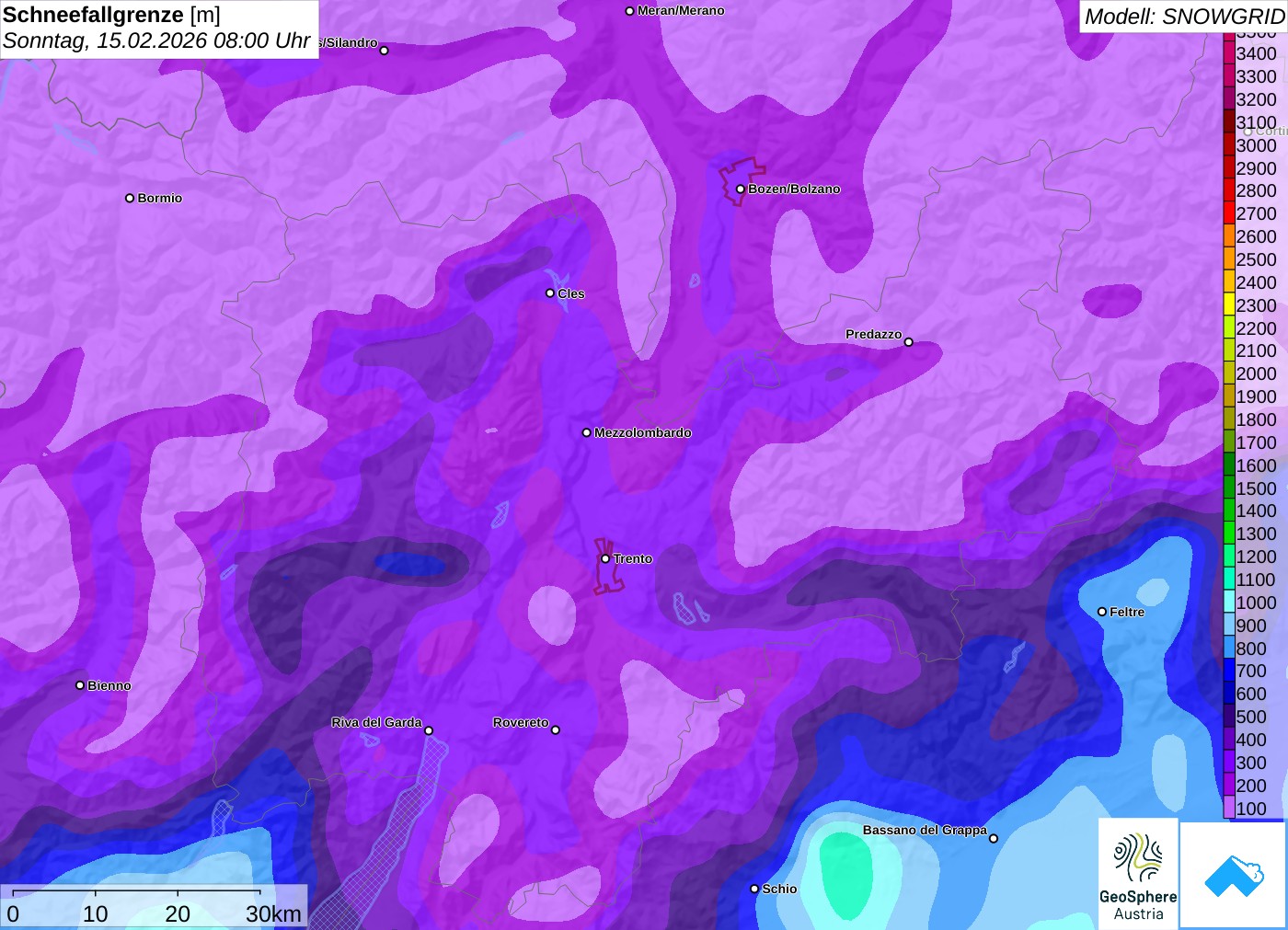This screenshot has height=930, width=1288.
Task: Select the 3400 m magenta legend swatch
Action: 1229,53
